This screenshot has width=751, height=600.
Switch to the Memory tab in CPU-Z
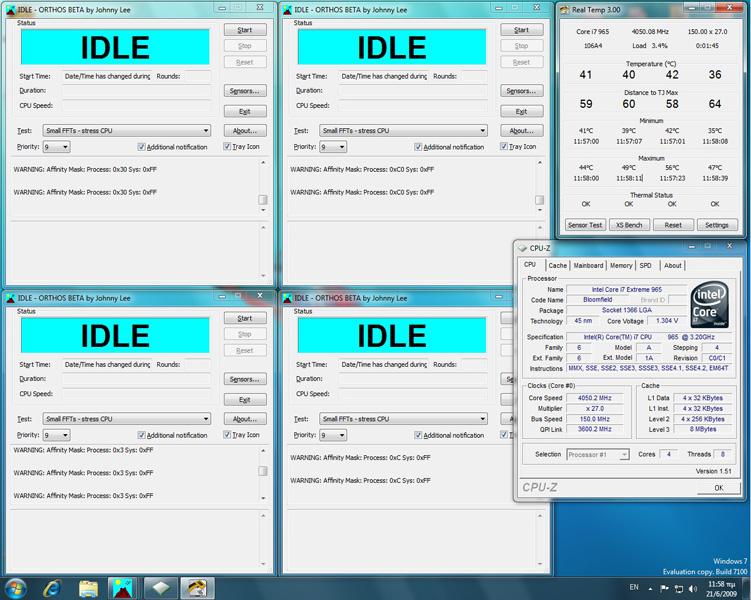tap(621, 266)
